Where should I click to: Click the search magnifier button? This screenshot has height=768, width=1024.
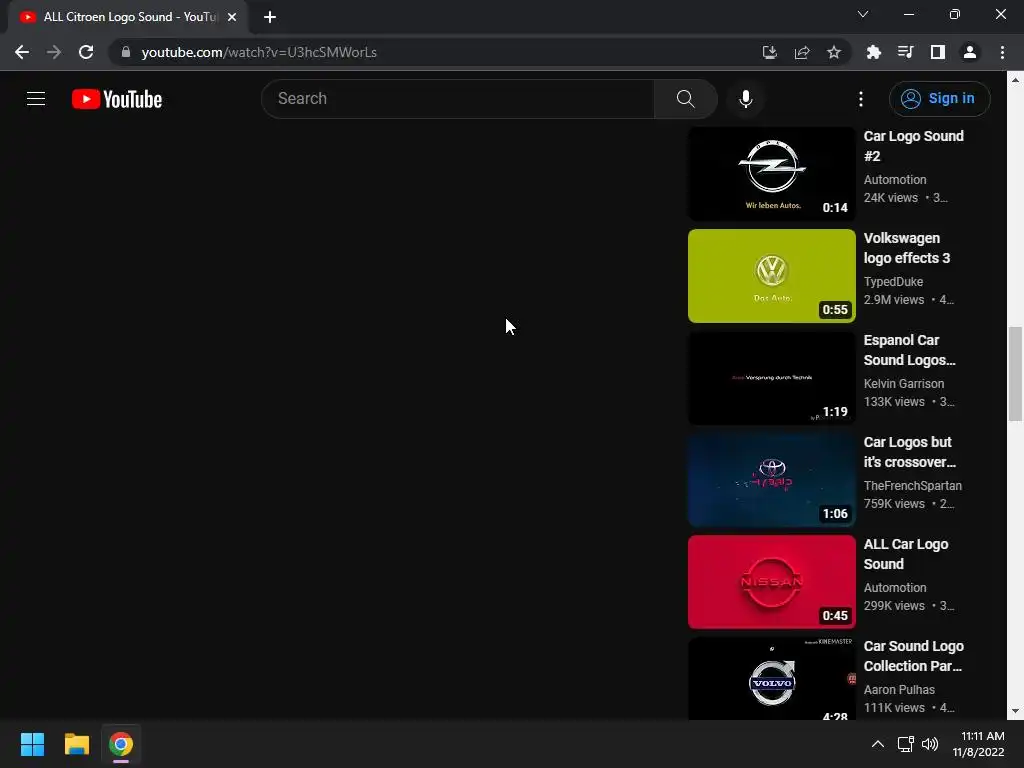(685, 99)
